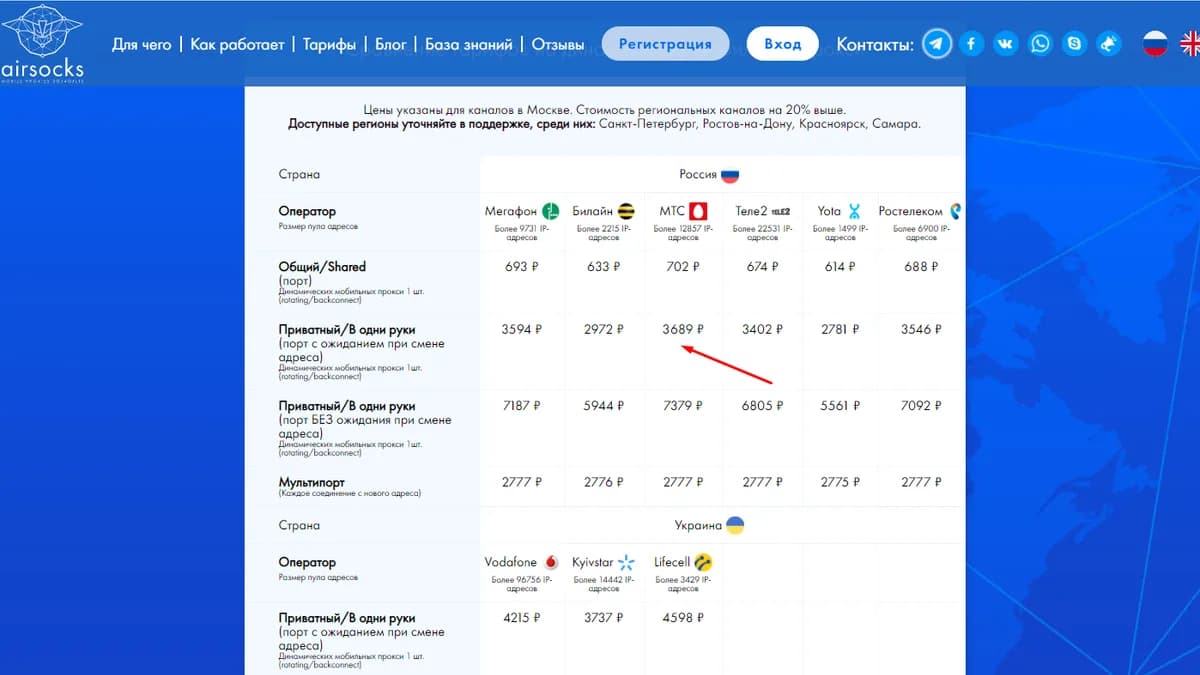Select МТС shared price 702 ₽
This screenshot has height=675, width=1200.
coord(683,268)
